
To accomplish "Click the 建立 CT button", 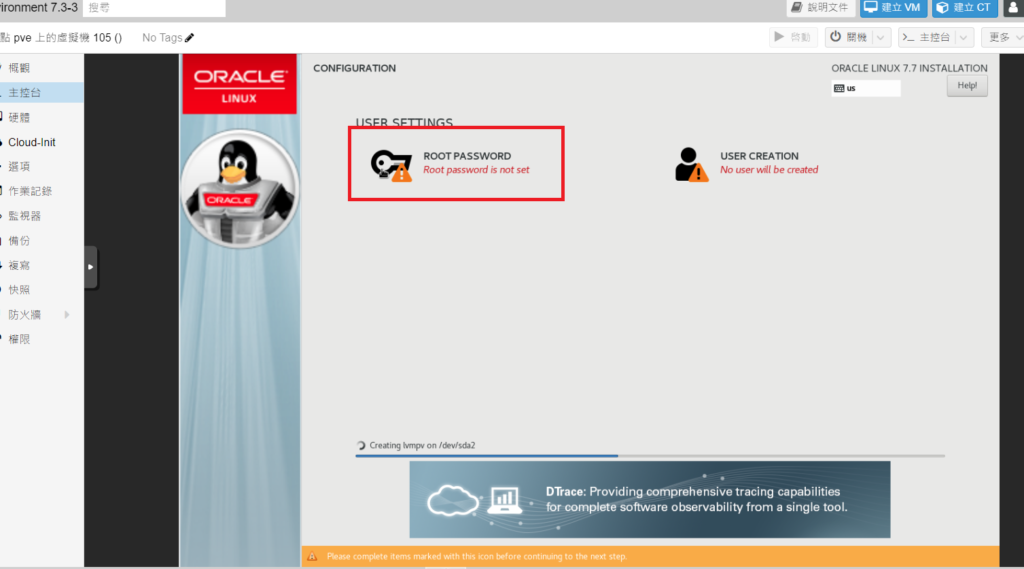I will (x=965, y=8).
